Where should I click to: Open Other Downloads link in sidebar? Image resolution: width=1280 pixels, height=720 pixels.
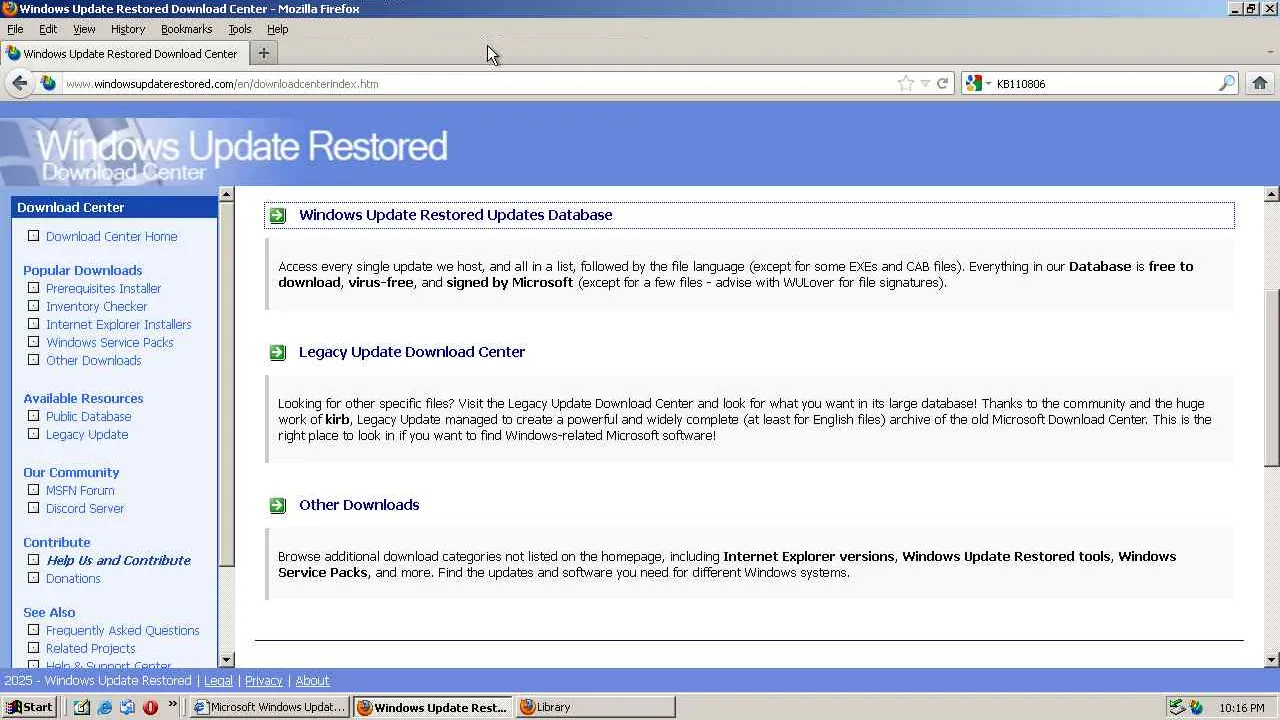pos(94,361)
